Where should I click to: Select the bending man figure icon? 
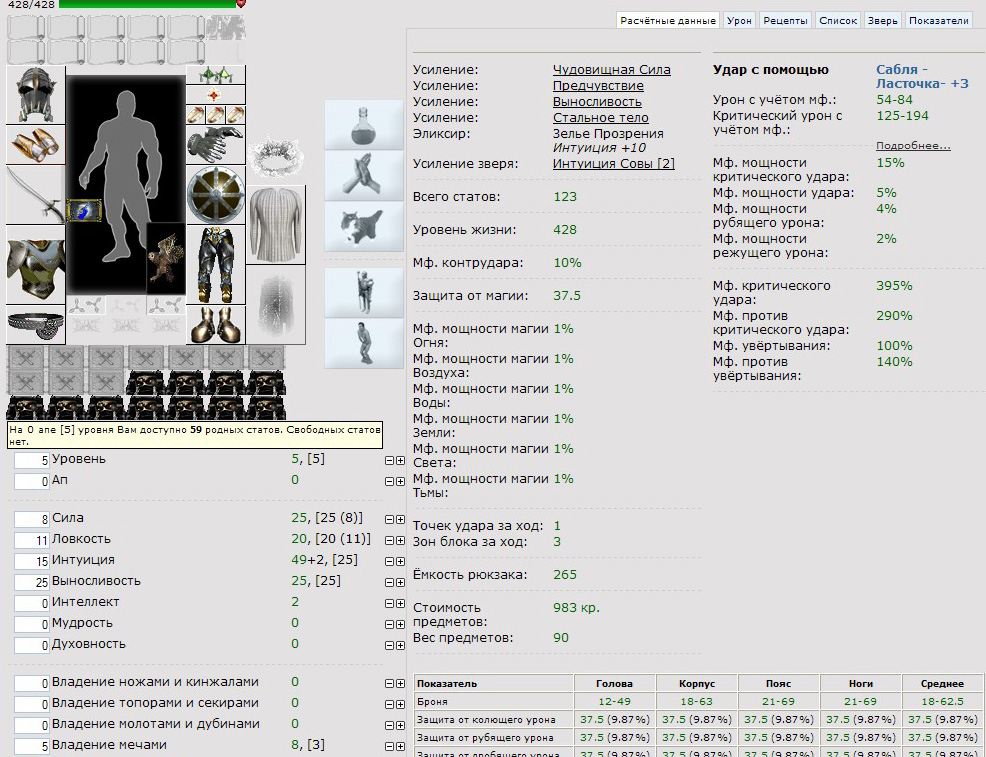coord(363,343)
